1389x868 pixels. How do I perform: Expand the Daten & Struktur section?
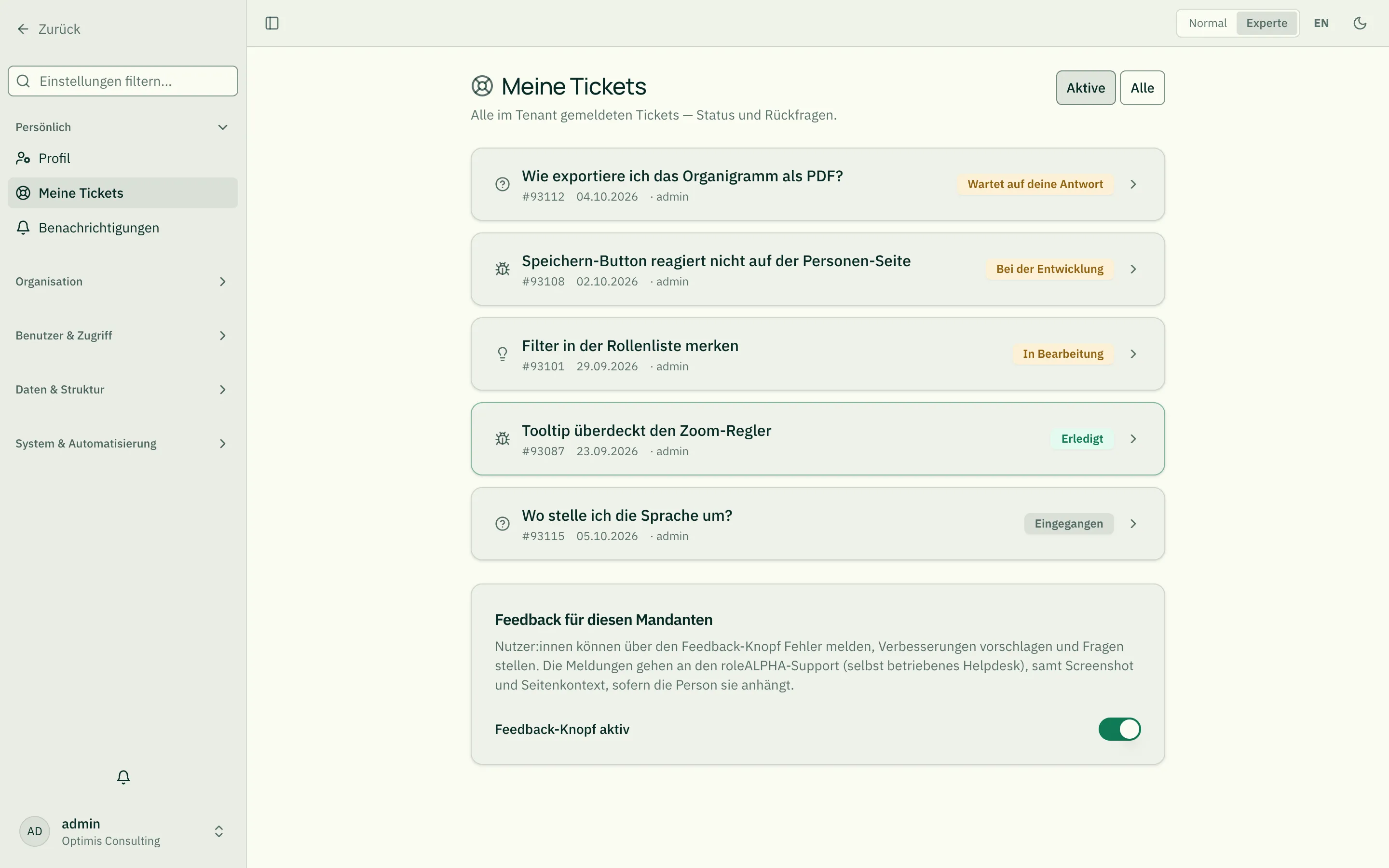point(122,389)
